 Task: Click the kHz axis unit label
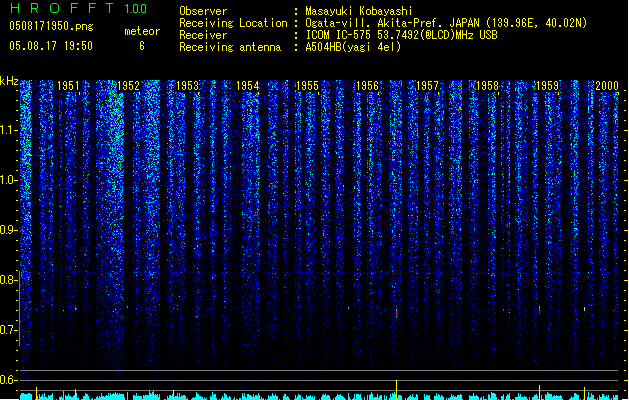[9, 81]
